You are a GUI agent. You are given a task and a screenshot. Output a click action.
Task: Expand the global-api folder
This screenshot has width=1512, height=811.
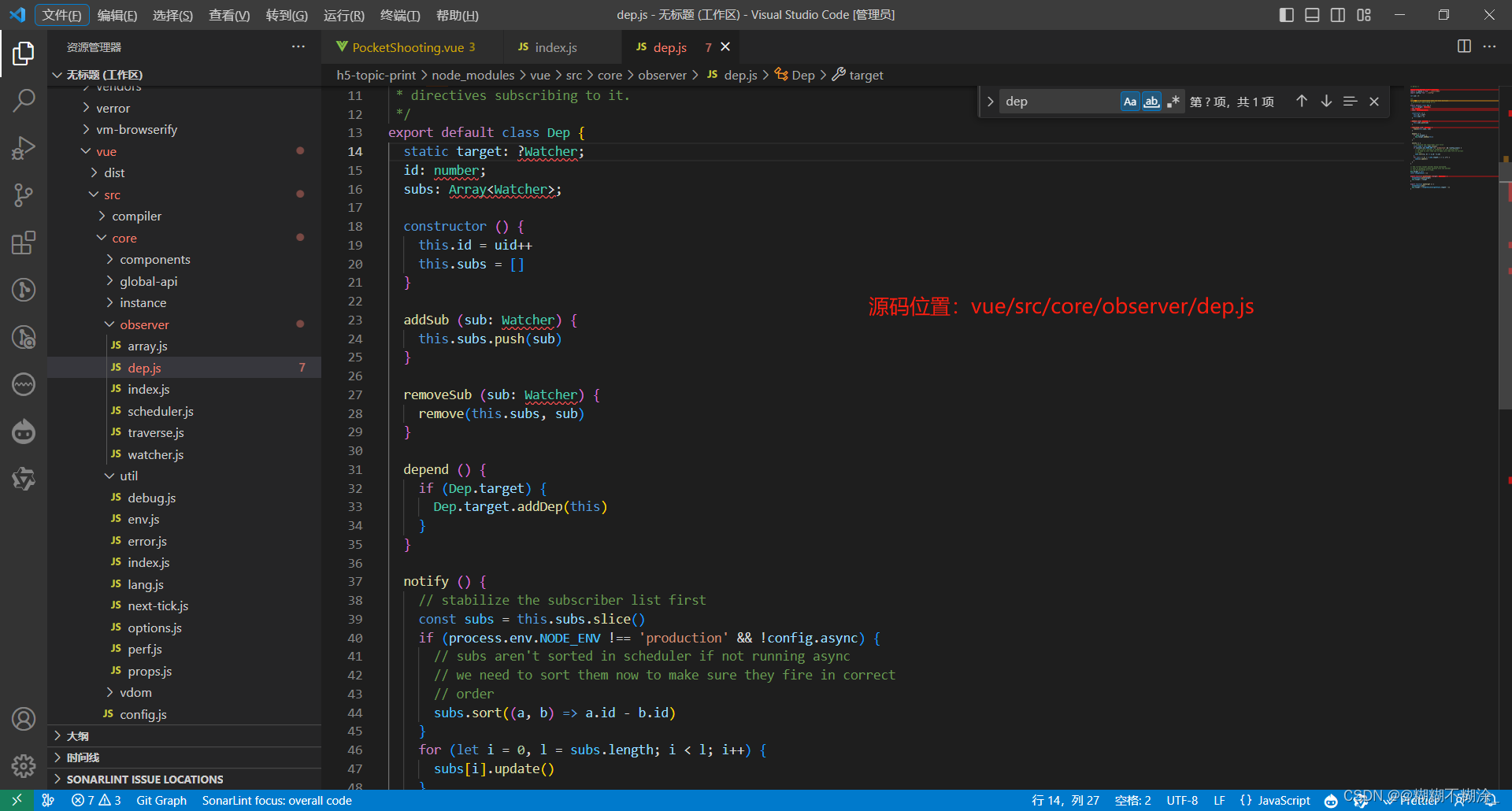[109, 281]
